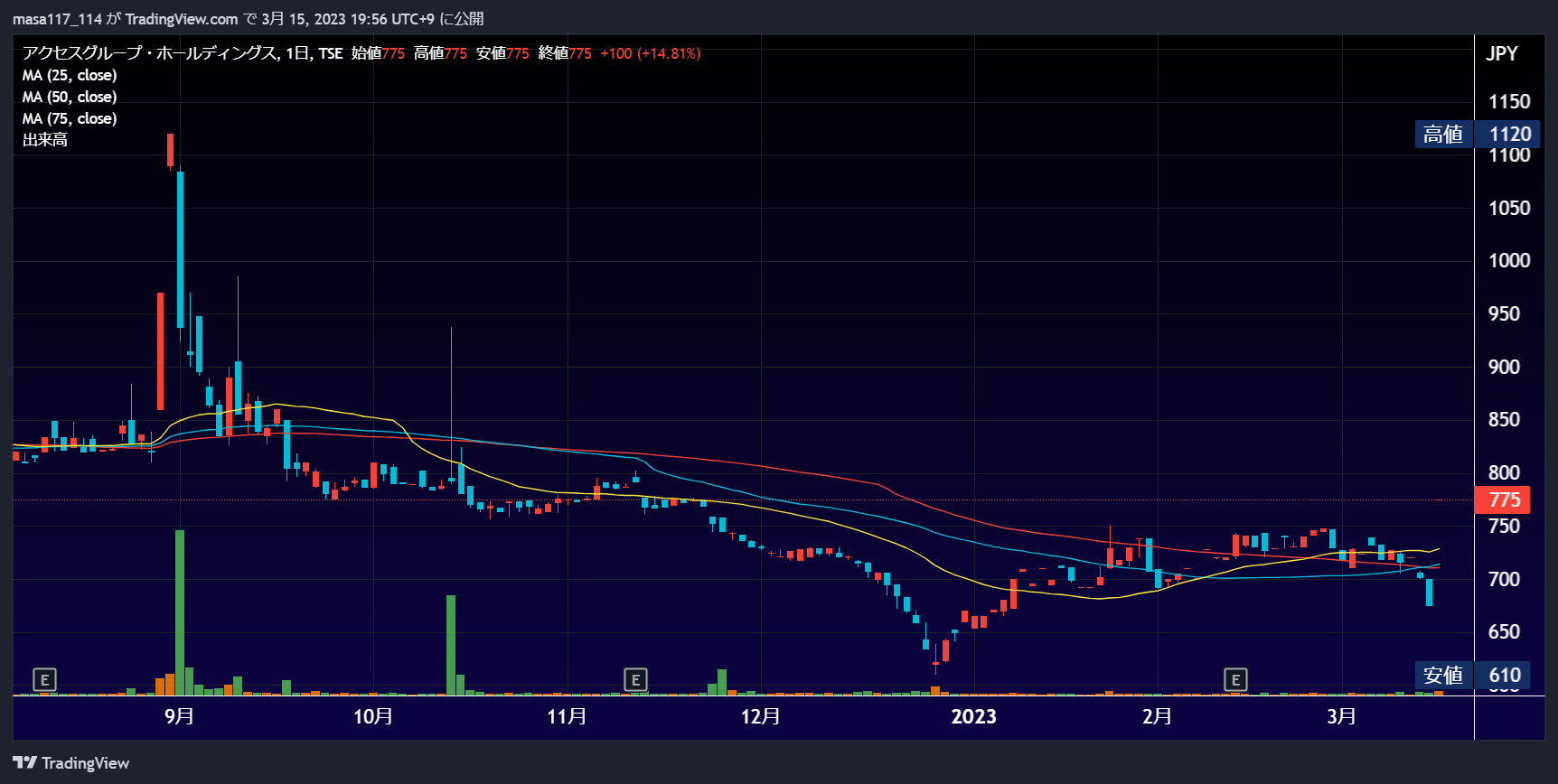This screenshot has height=784, width=1558.
Task: Click the 12月 label on the time axis
Action: (x=760, y=716)
